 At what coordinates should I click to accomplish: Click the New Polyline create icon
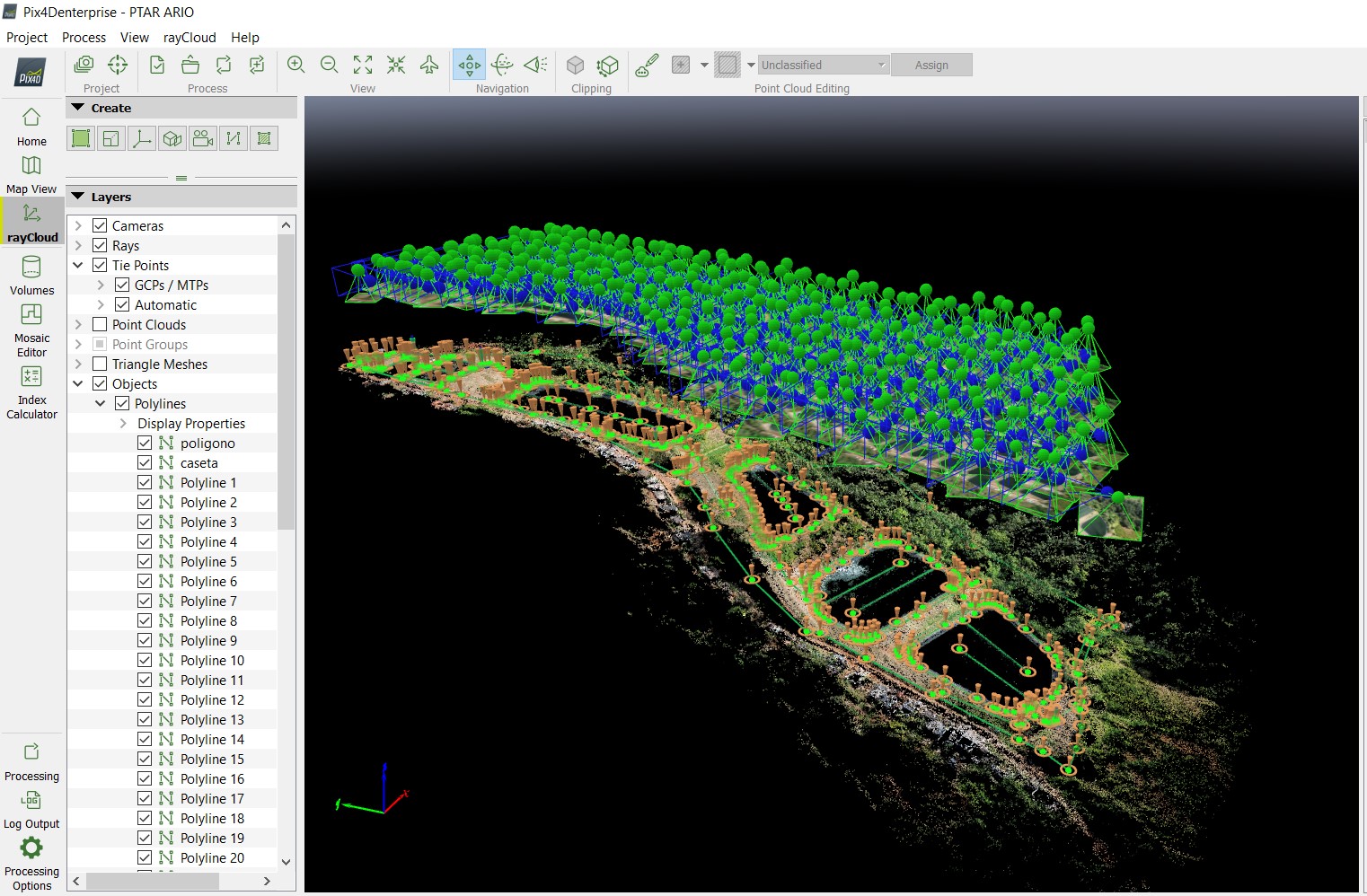234,138
